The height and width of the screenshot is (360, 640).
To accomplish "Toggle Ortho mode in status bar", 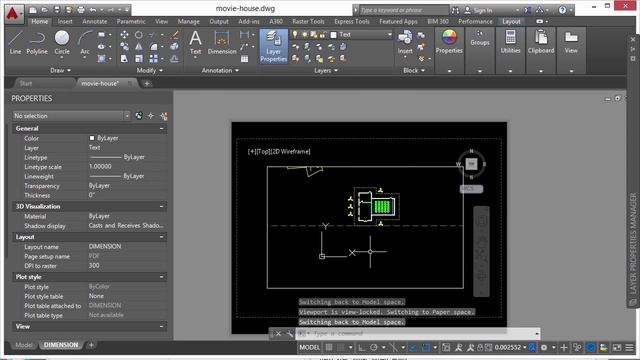I will click(x=362, y=348).
